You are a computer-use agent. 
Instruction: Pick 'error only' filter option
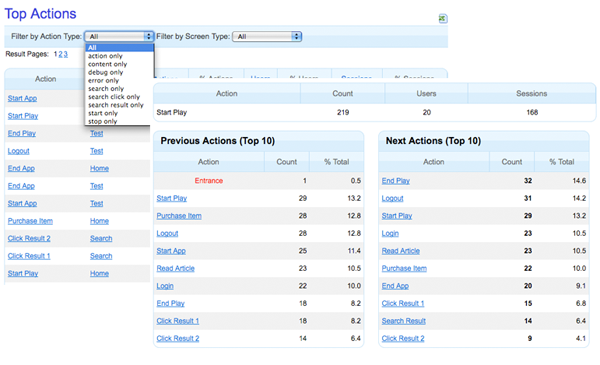104,80
